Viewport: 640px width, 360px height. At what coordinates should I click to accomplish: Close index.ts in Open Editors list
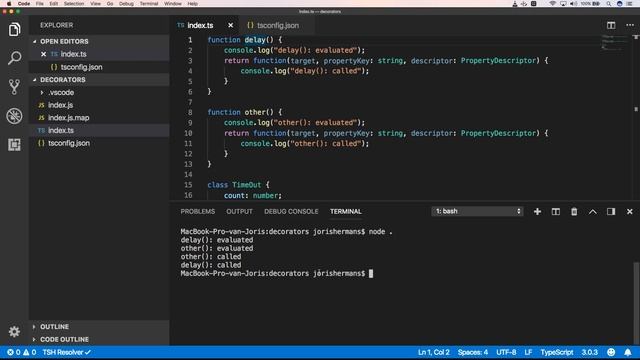coord(43,54)
